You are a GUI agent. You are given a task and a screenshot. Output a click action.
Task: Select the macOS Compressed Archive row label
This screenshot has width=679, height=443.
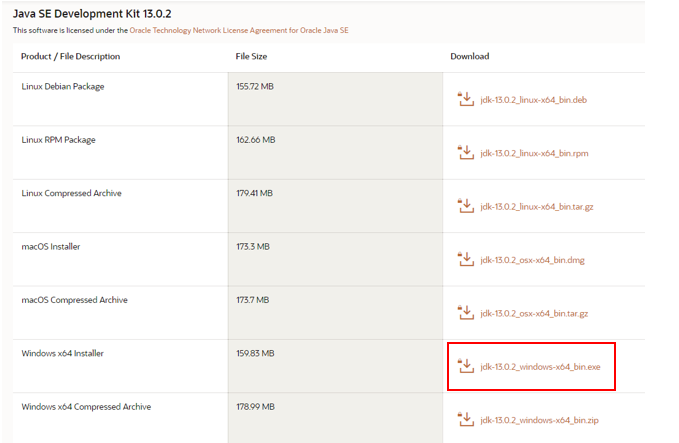coord(74,300)
